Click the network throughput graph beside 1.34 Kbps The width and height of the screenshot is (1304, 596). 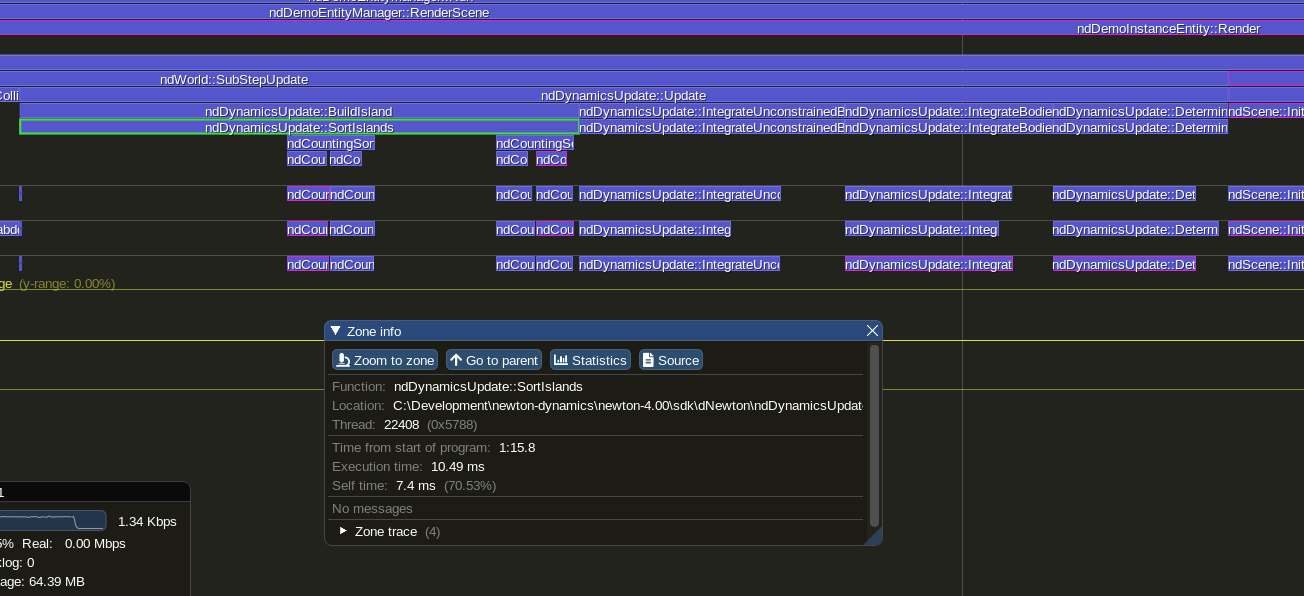point(52,521)
